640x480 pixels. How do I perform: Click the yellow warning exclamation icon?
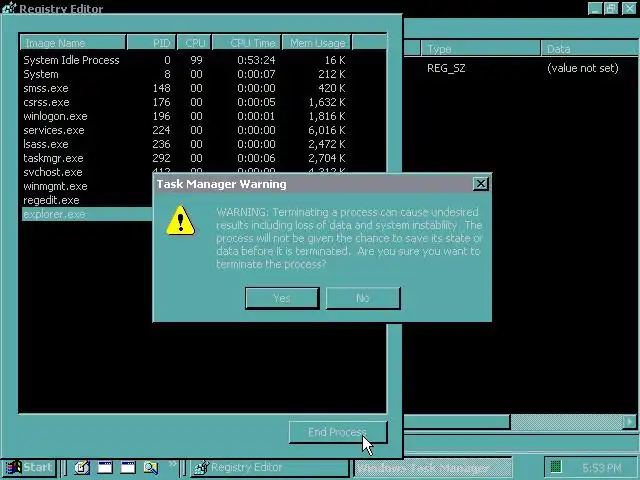click(180, 221)
